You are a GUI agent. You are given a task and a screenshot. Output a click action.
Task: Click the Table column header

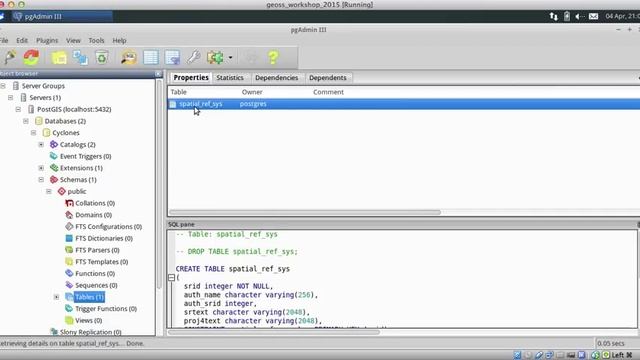click(178, 92)
